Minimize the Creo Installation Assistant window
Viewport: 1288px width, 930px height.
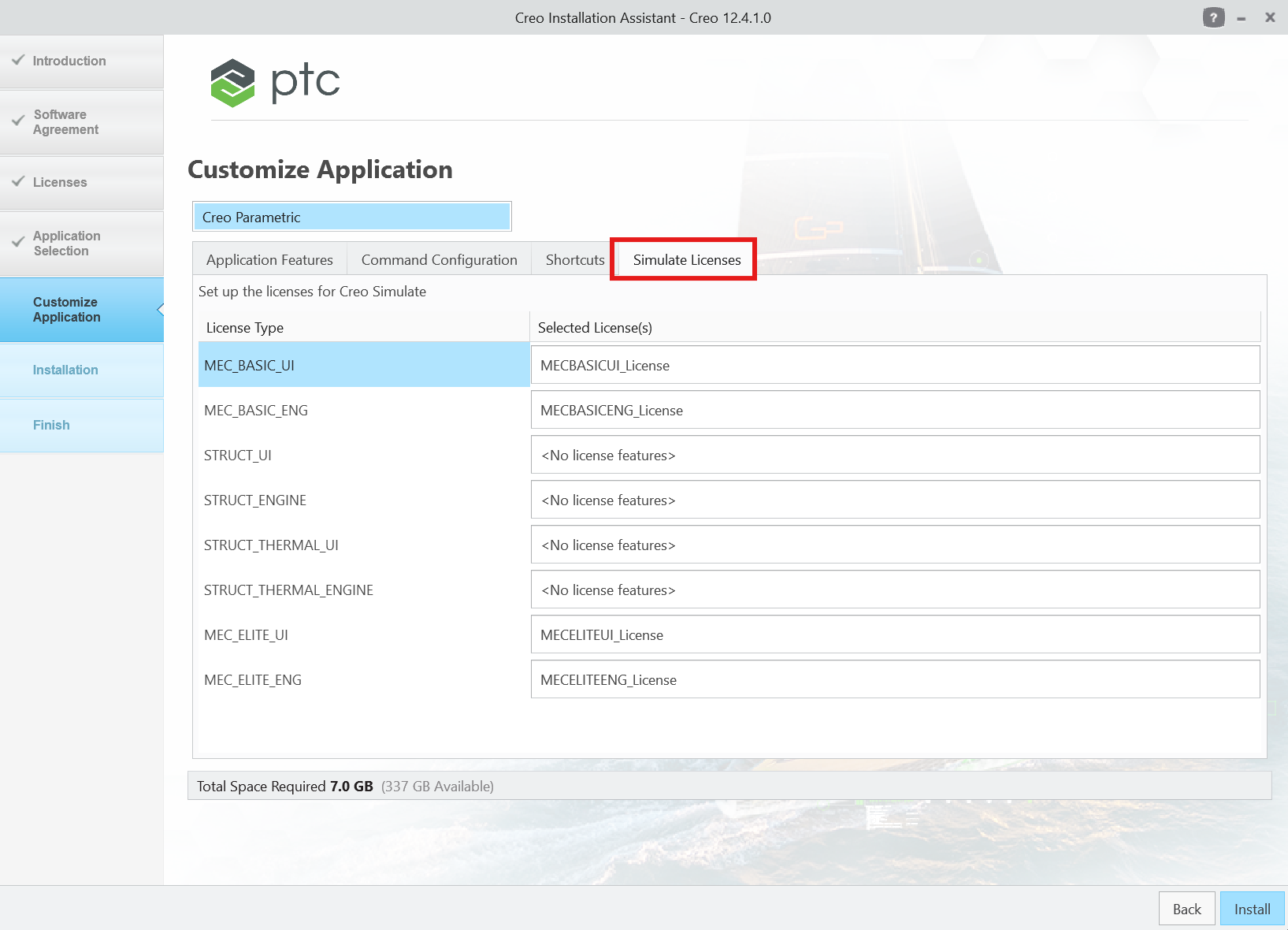(x=1242, y=18)
